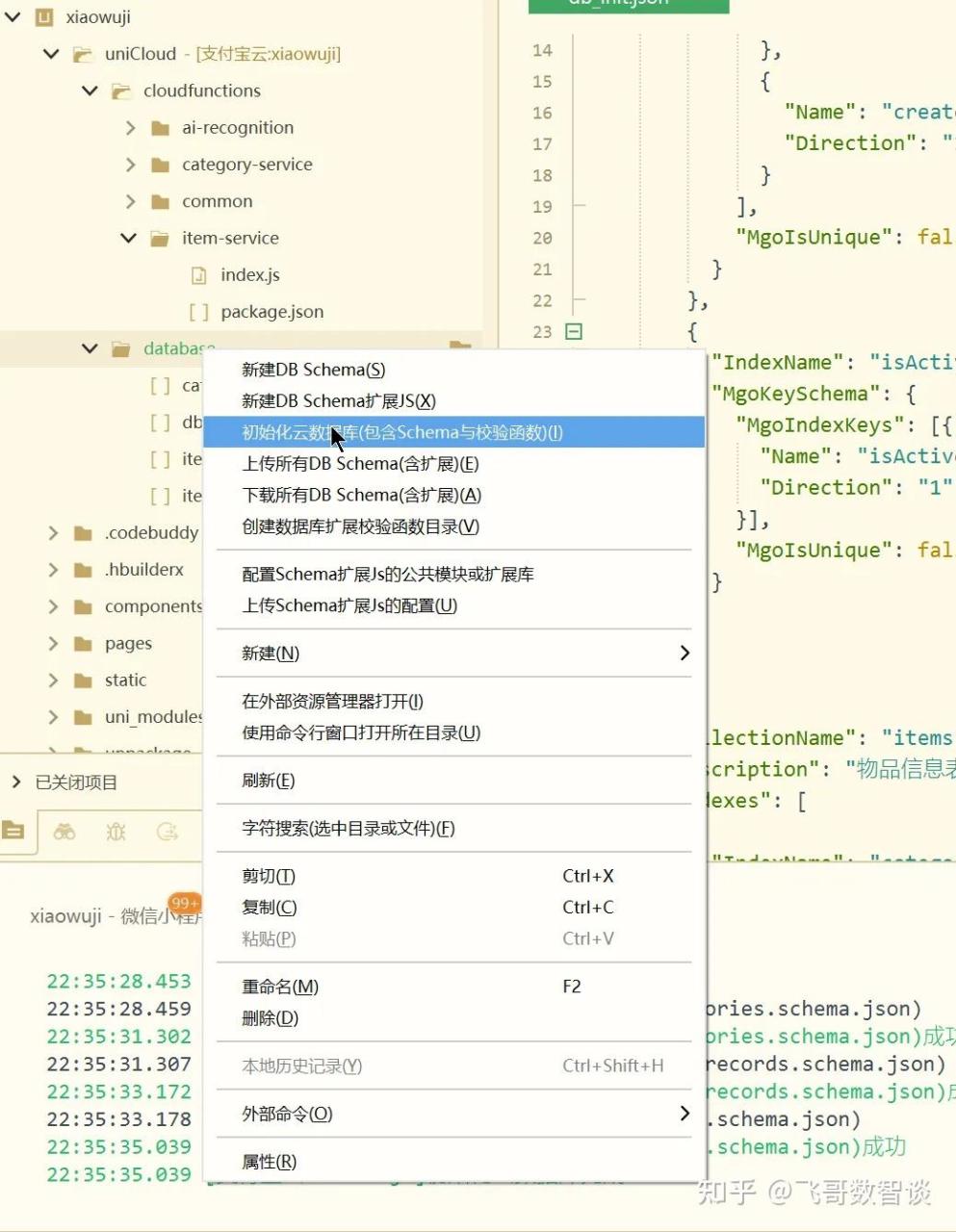Expand the category-service folder
Viewport: 956px width, 1232px height.
(x=130, y=165)
